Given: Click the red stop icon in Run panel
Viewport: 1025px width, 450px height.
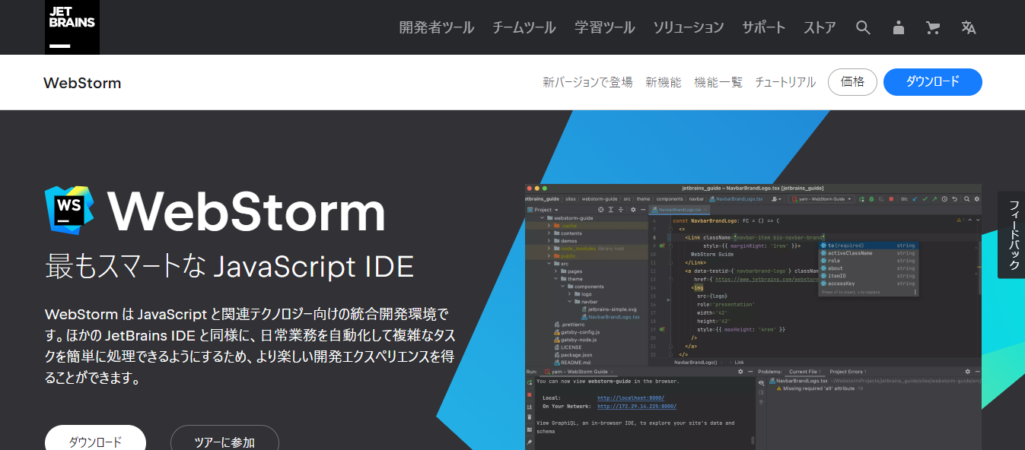Looking at the screenshot, I should [x=529, y=394].
